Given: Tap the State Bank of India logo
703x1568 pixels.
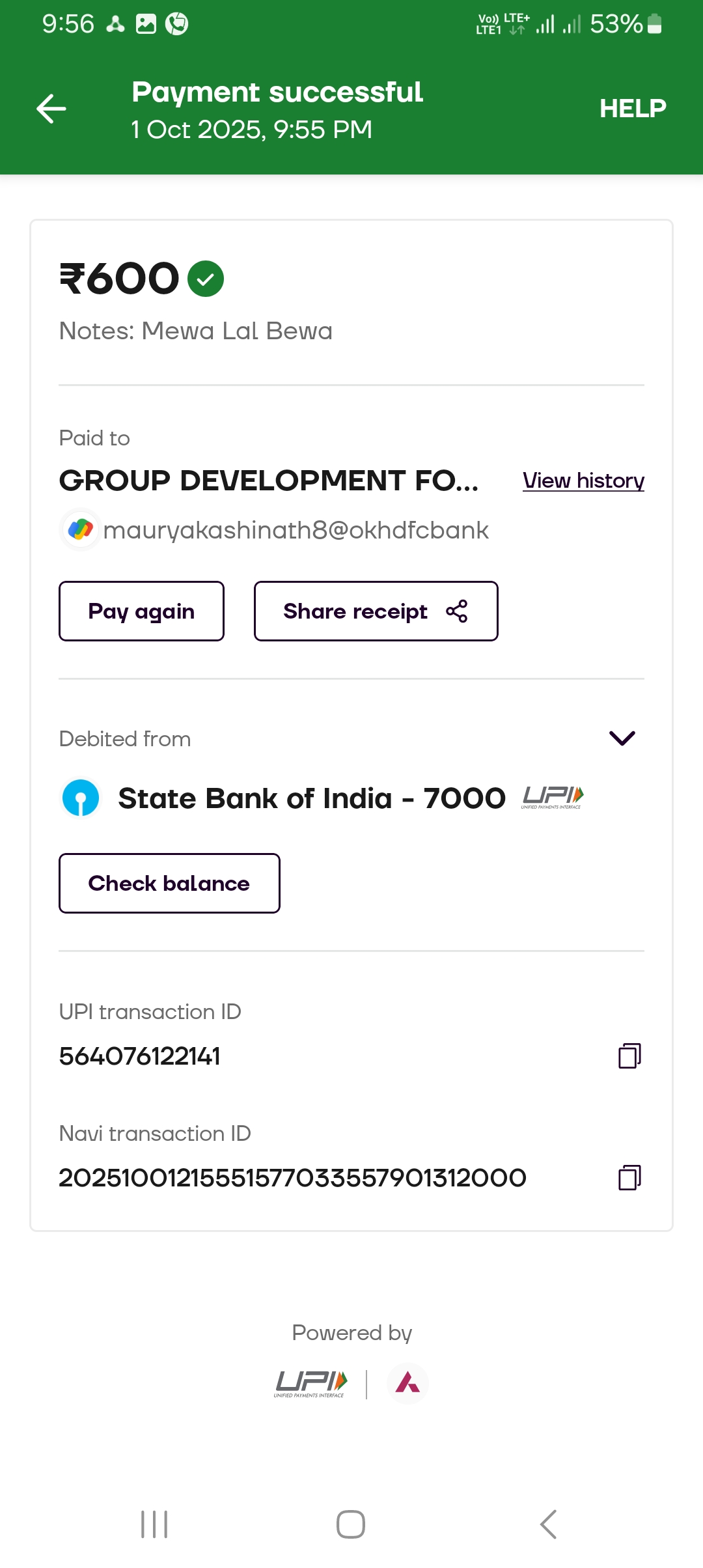Looking at the screenshot, I should coord(81,798).
